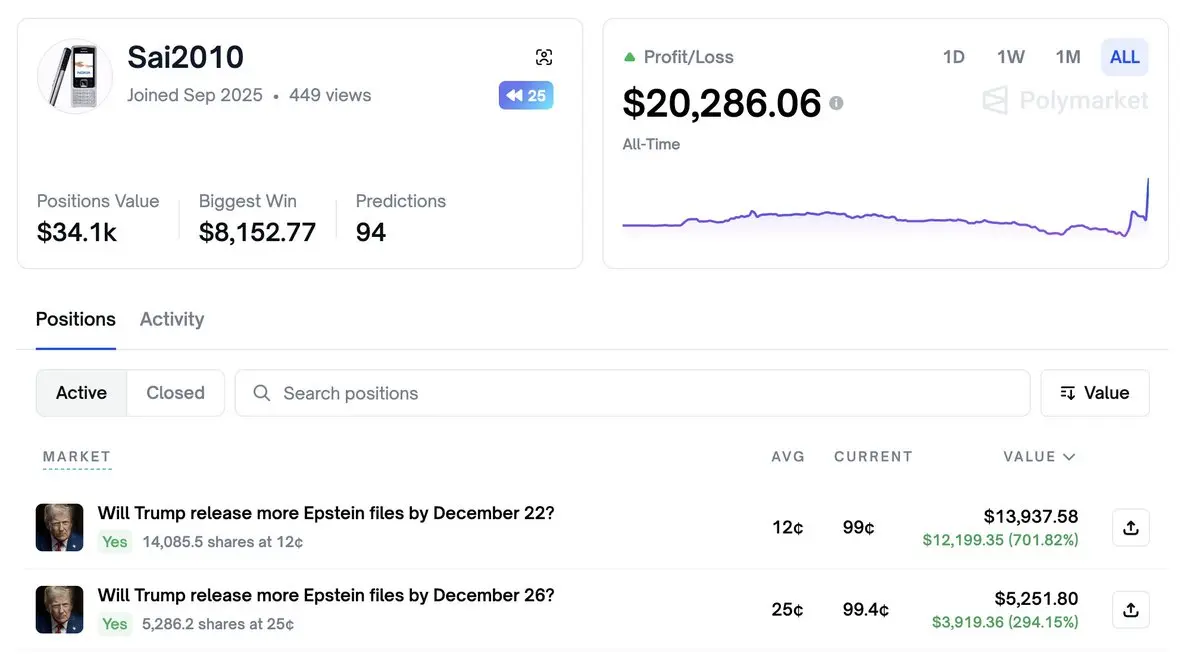Click the rewind 25 badge
This screenshot has width=1200, height=668.
[526, 96]
